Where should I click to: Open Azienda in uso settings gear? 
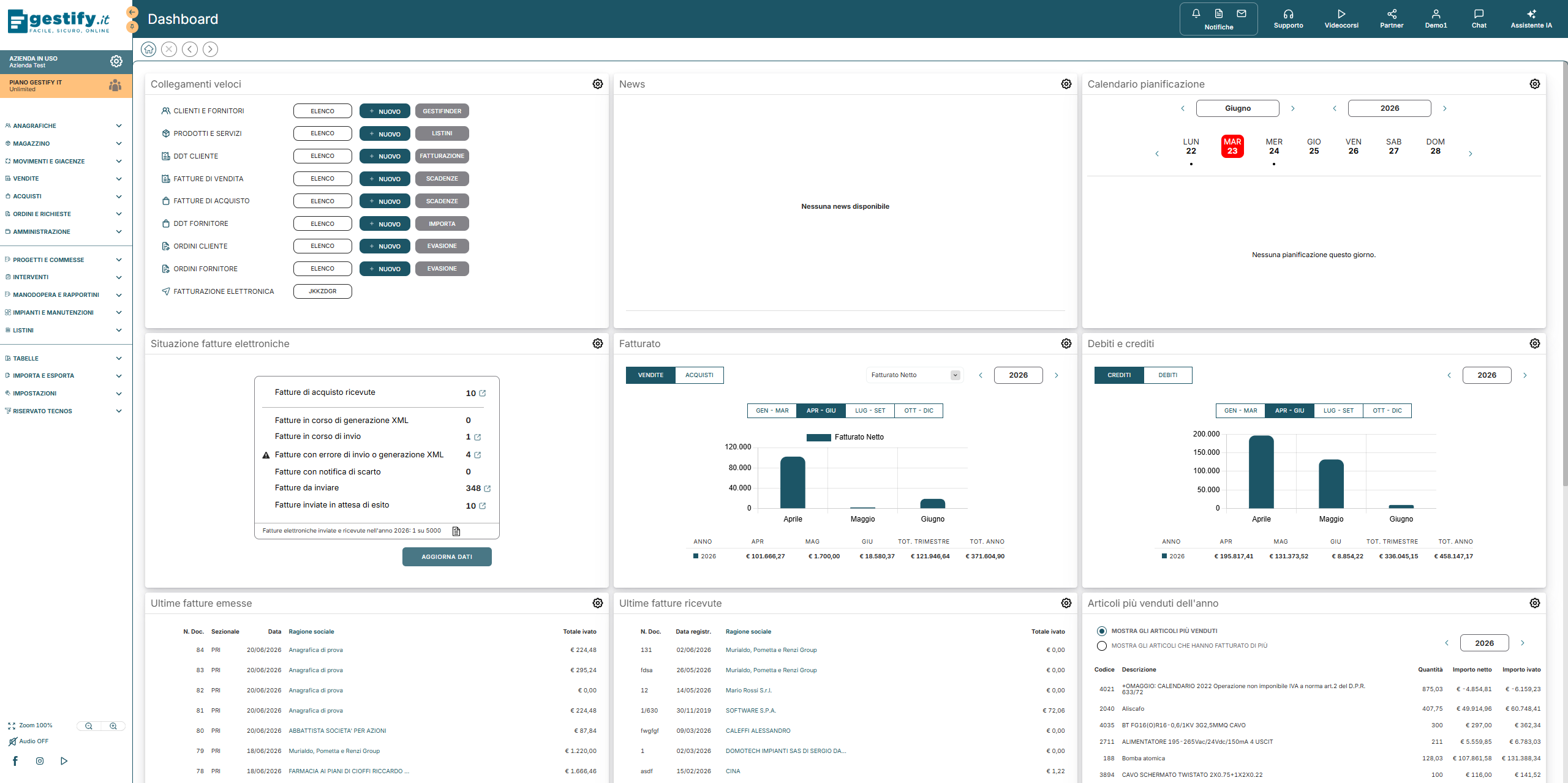(x=116, y=61)
